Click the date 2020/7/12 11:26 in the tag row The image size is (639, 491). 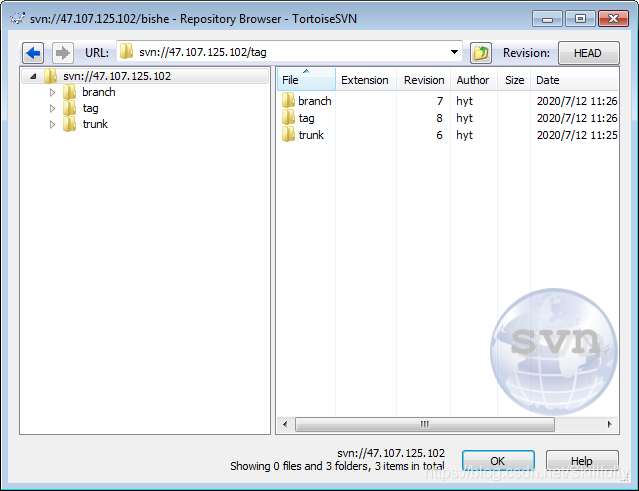click(577, 118)
